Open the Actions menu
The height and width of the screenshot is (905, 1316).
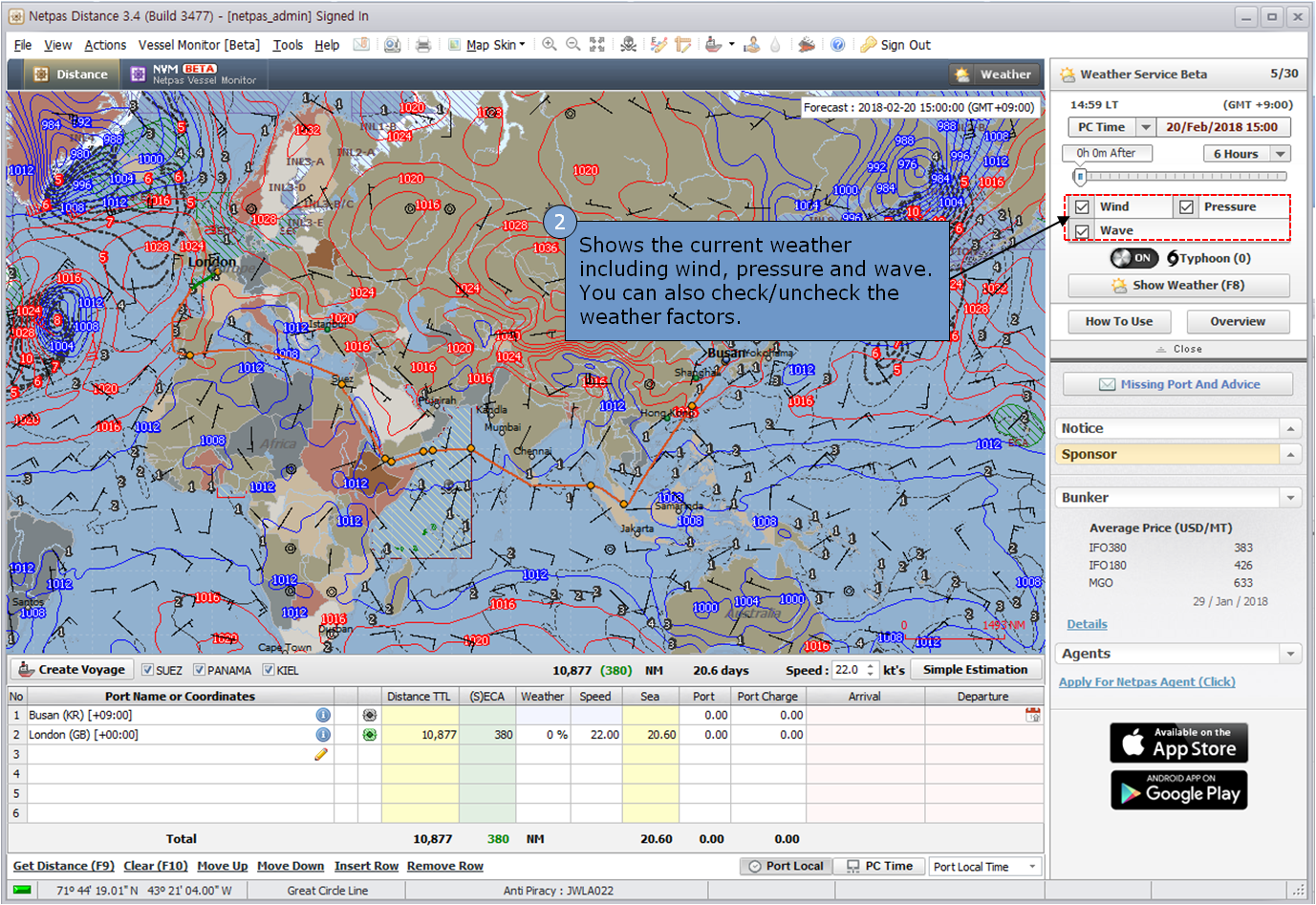pos(105,45)
